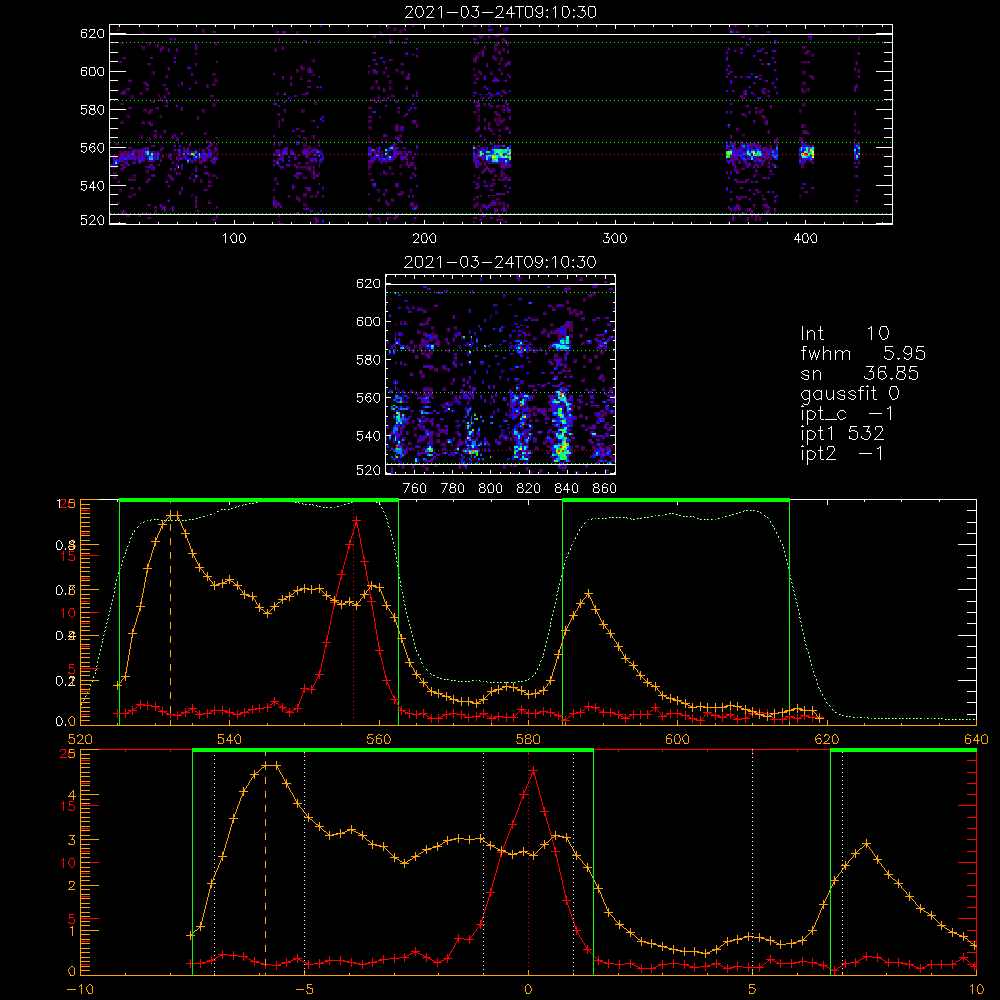Click bright emission blob near x=400 in top spectrogram
The height and width of the screenshot is (1000, 1000).
coord(807,152)
